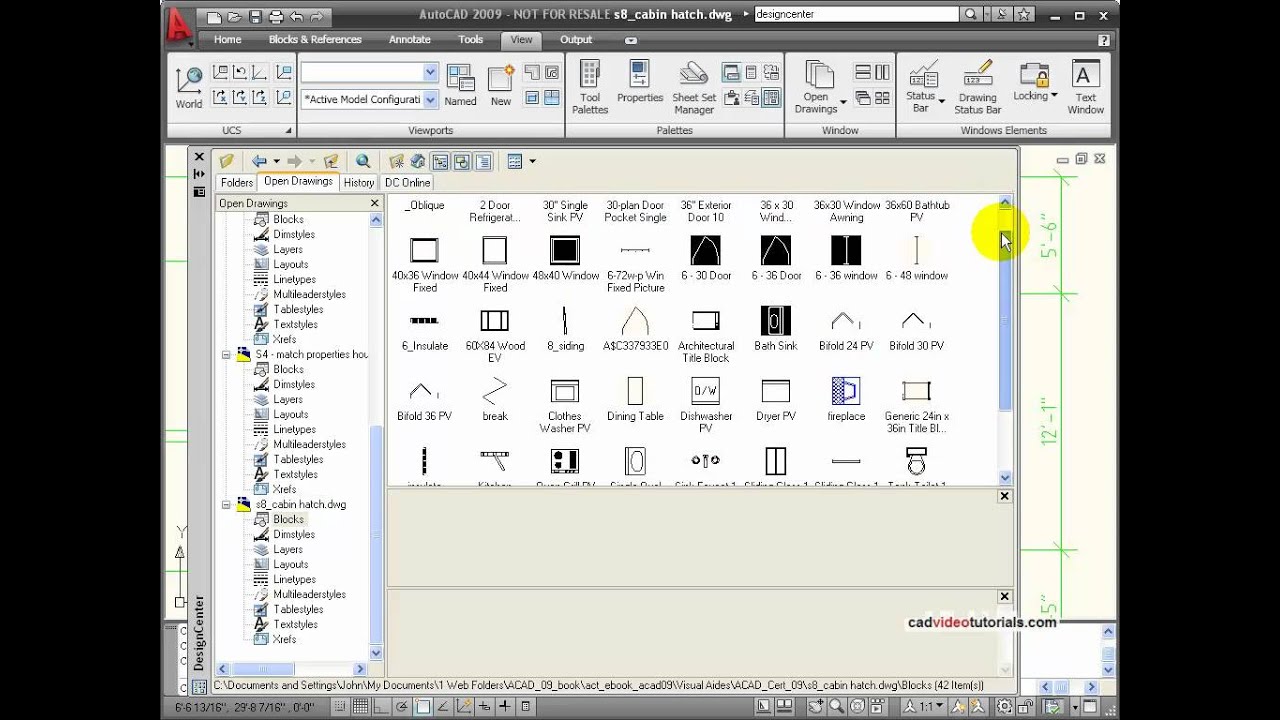The image size is (1280, 720).
Task: Toggle the Description pane in DesignCenter toolbar
Action: click(483, 161)
